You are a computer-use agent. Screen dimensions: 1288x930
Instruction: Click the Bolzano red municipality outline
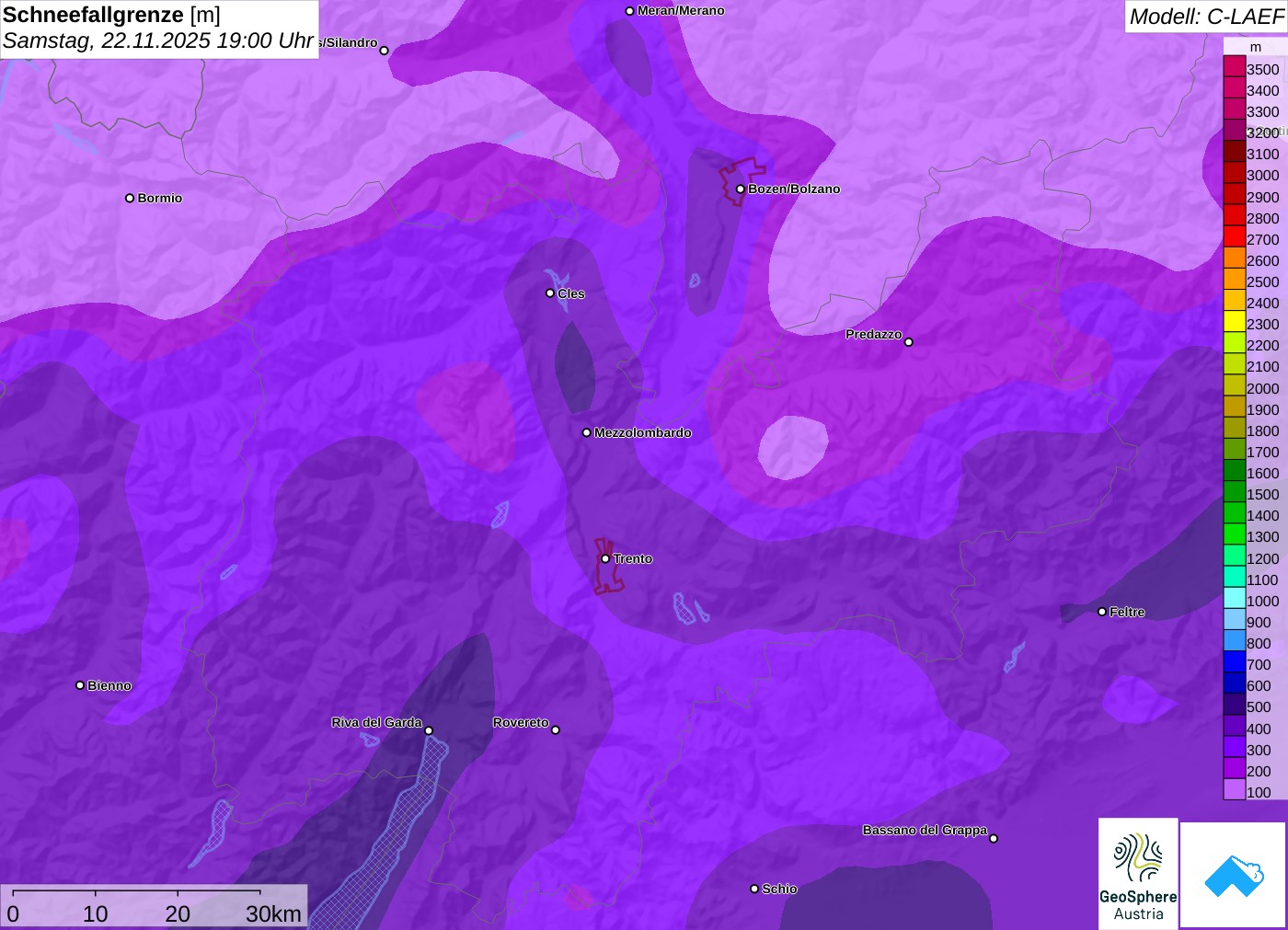742,181
